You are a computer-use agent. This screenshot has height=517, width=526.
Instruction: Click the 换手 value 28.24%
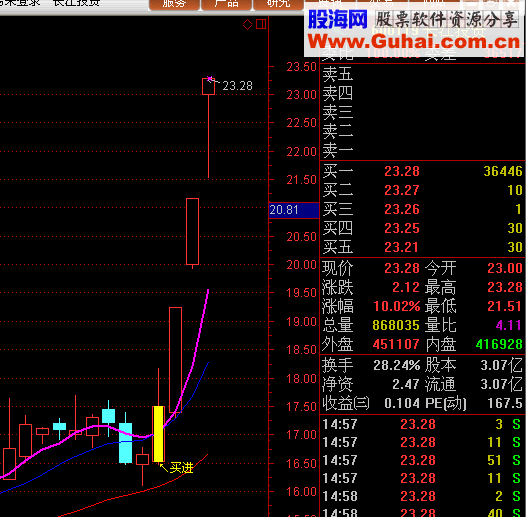tap(397, 365)
